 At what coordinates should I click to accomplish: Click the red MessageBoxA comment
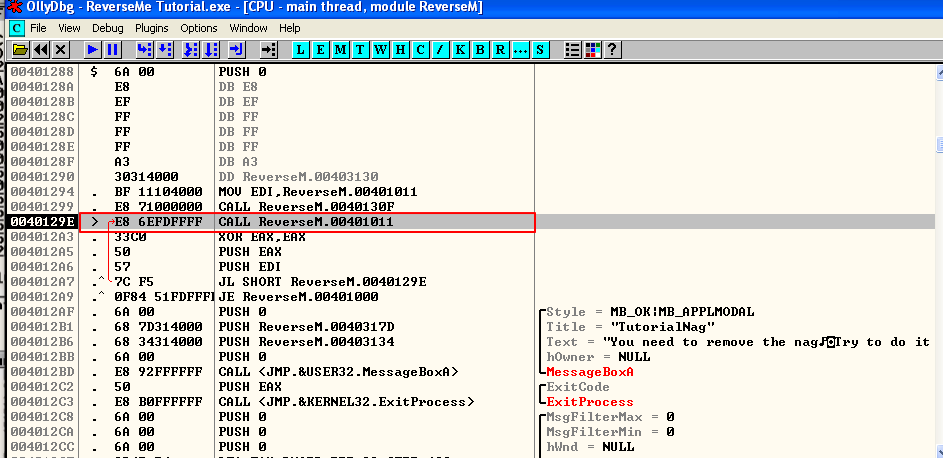[589, 372]
